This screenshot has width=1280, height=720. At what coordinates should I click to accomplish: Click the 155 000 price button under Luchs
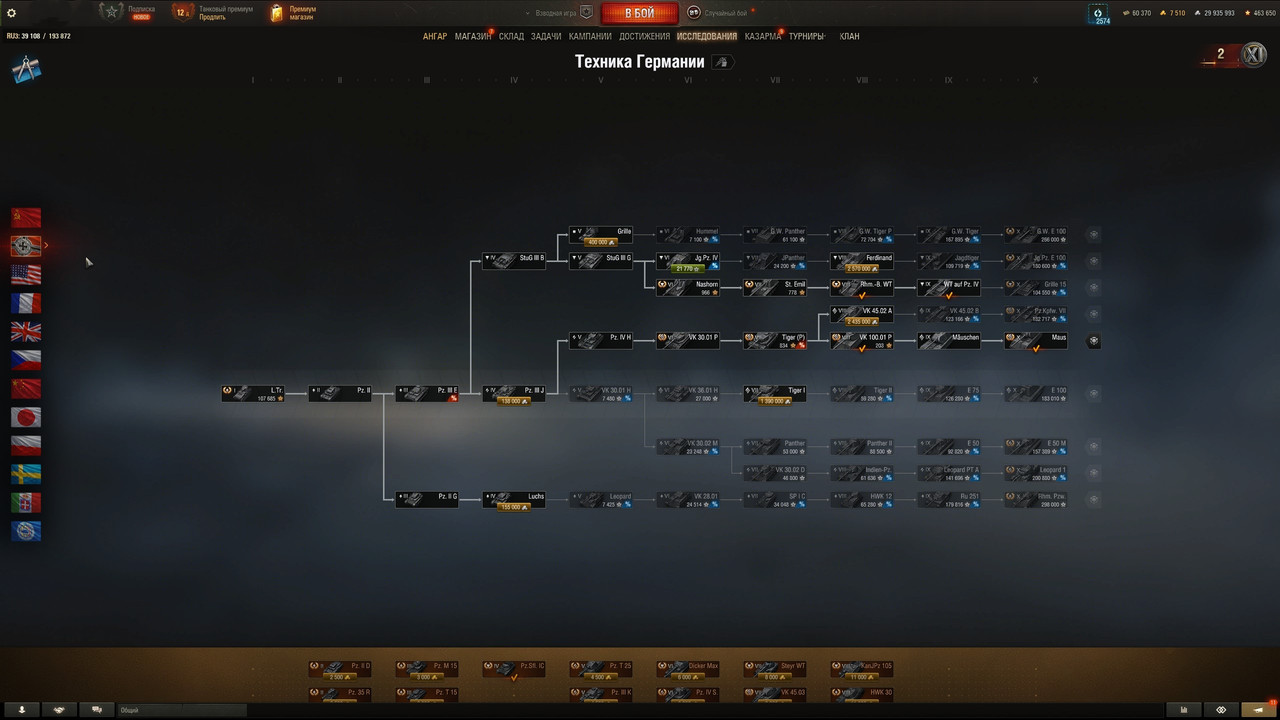[x=514, y=507]
